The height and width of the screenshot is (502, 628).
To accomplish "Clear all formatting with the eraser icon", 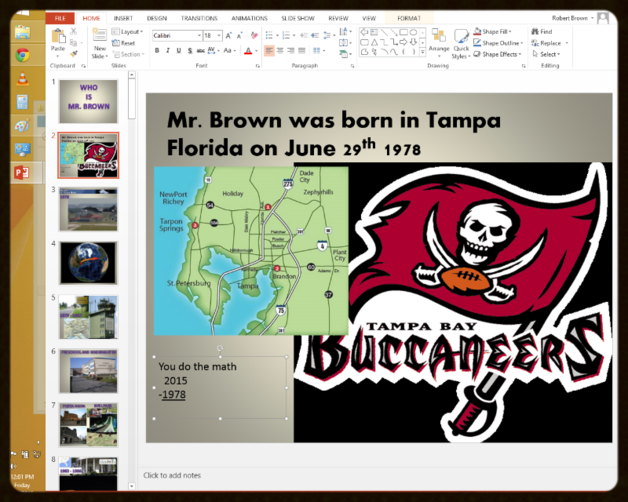I will (254, 36).
